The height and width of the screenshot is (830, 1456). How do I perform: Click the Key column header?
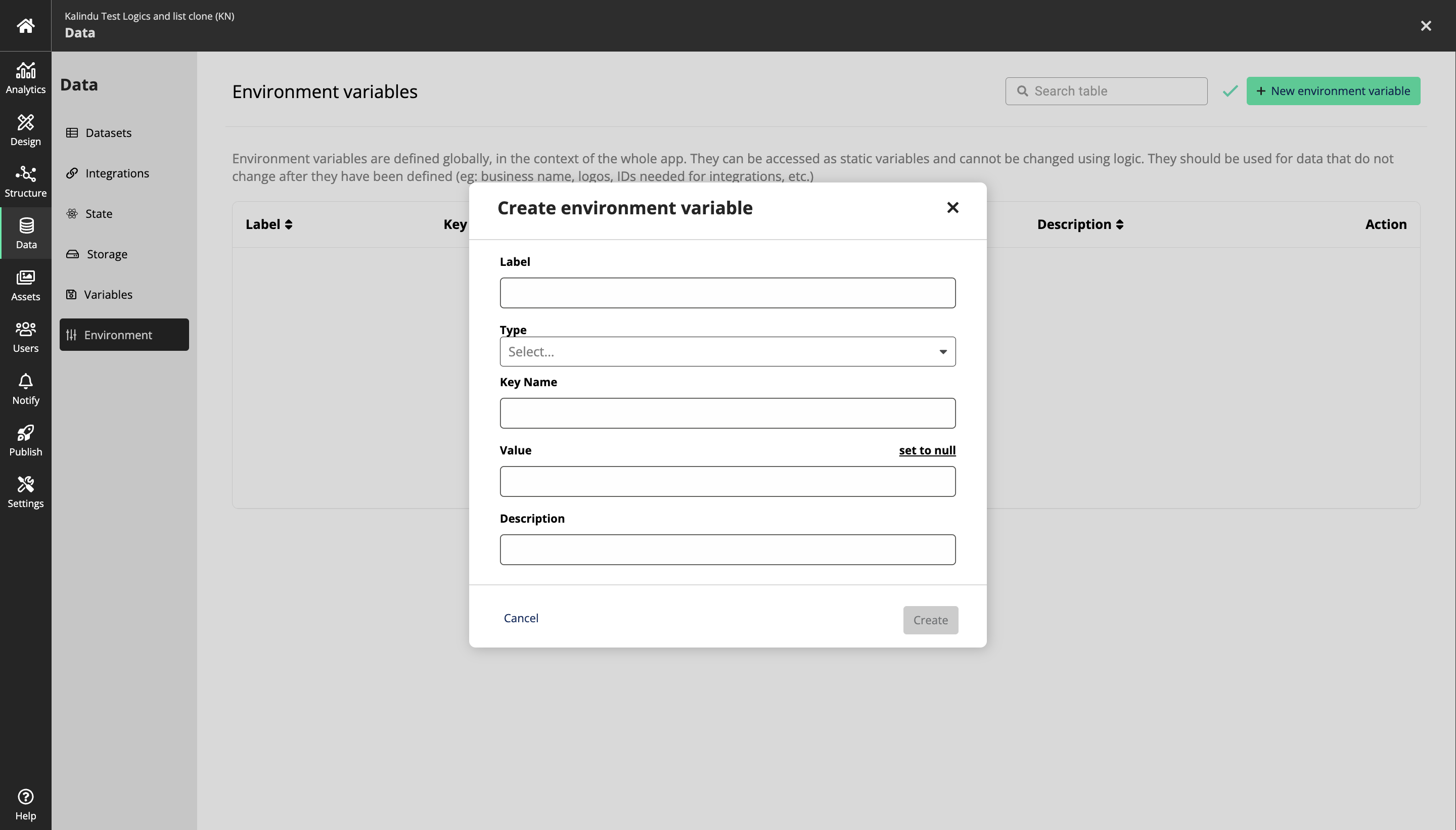(454, 224)
